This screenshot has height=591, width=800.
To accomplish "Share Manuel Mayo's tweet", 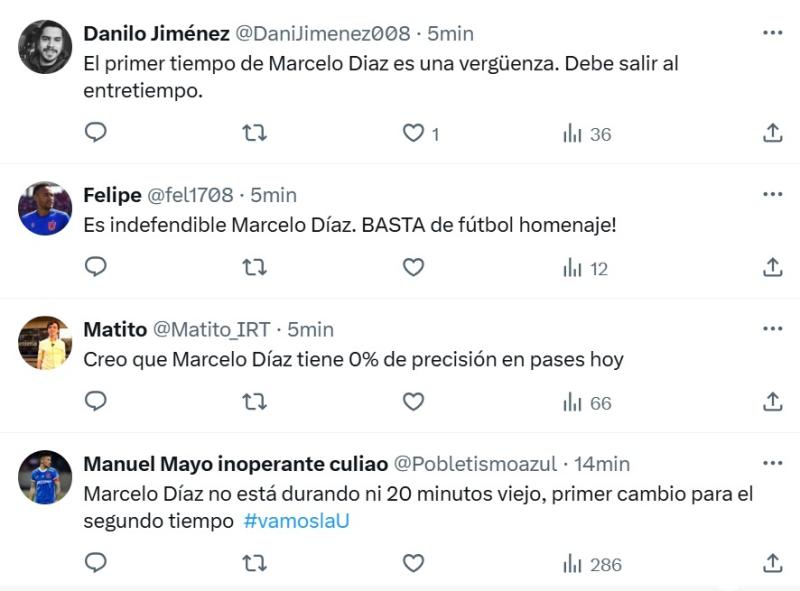I will (771, 562).
